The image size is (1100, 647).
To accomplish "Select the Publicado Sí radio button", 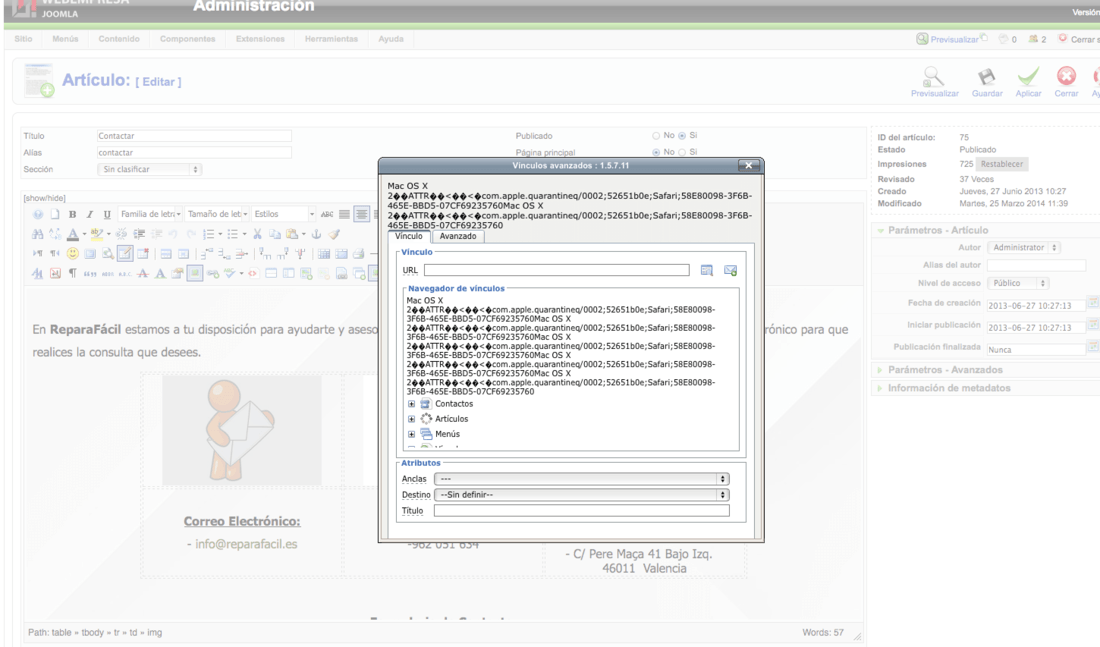I will pos(682,135).
